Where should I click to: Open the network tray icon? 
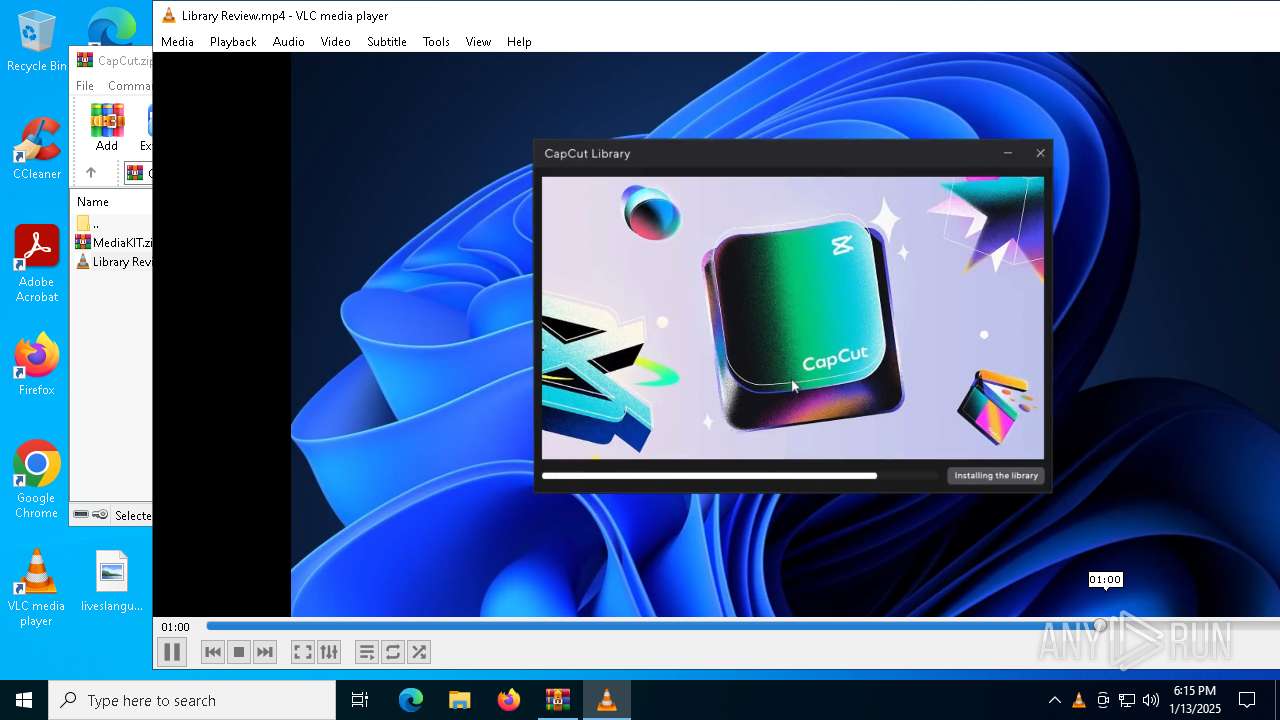coord(1127,700)
